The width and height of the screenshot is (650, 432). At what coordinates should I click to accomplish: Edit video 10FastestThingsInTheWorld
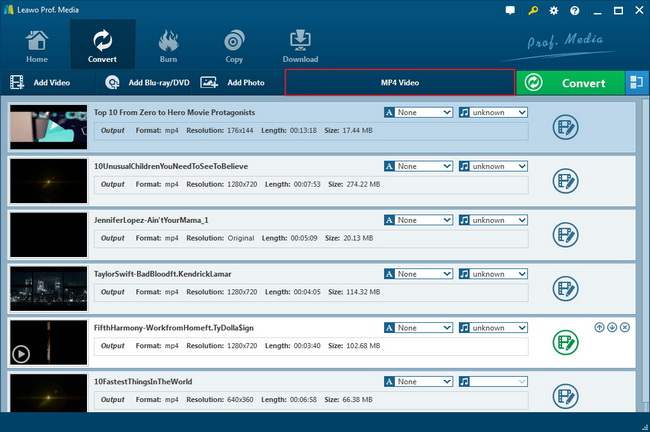point(565,396)
